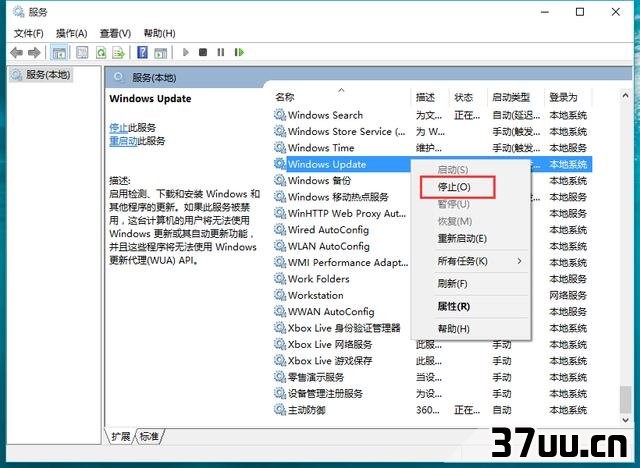Select the gear icon of Windows Time
Image resolution: width=640 pixels, height=468 pixels.
pyautogui.click(x=280, y=147)
